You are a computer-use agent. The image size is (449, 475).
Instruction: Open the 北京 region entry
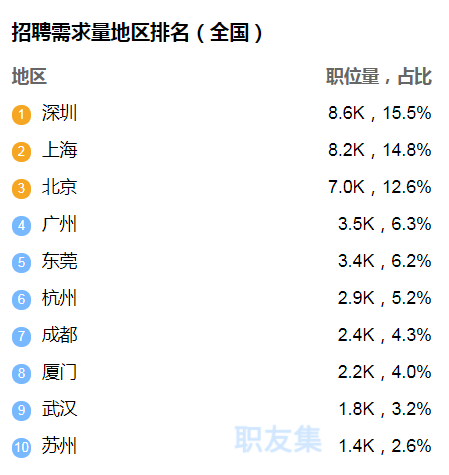[x=59, y=187]
